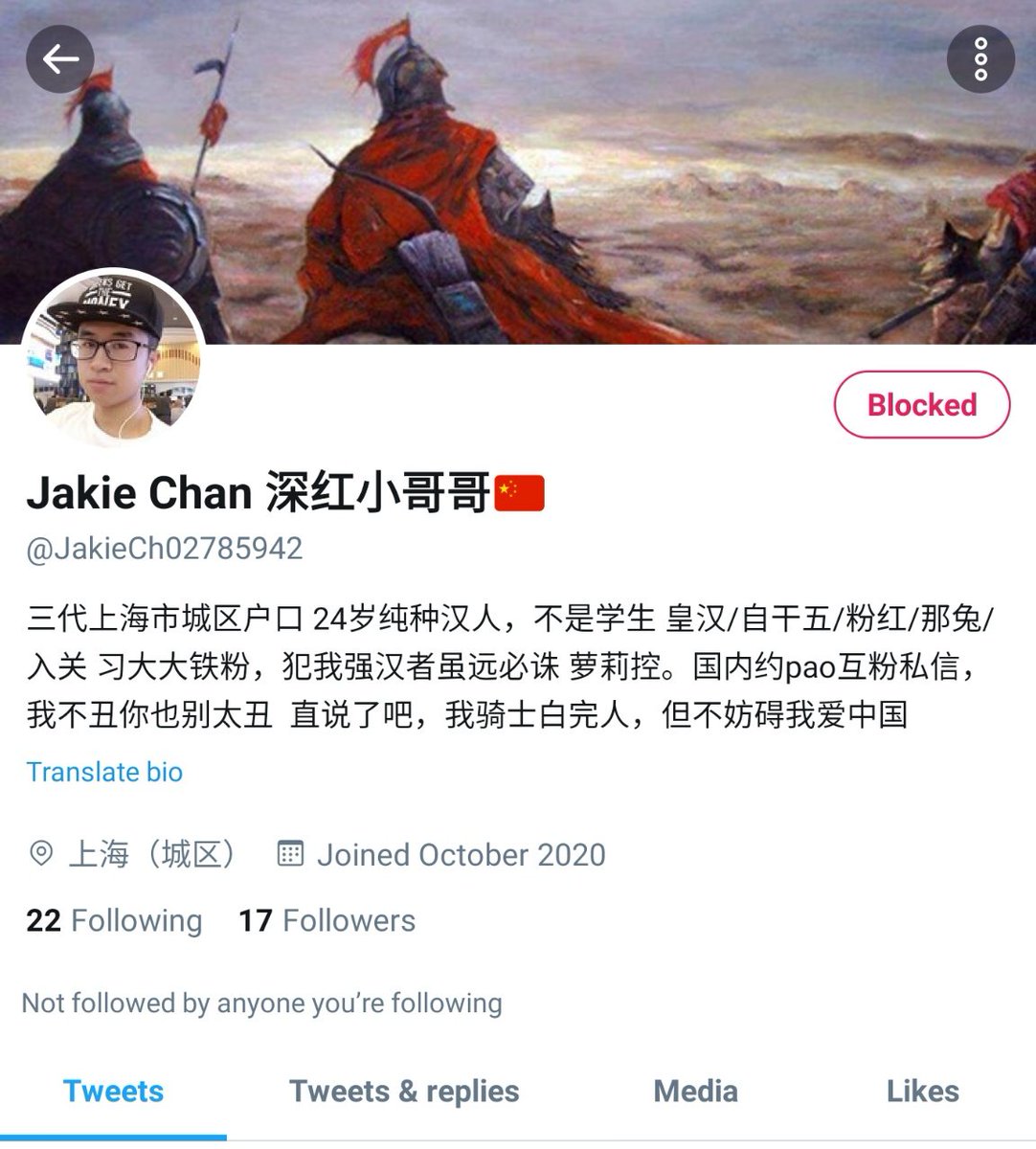The height and width of the screenshot is (1149, 1036).
Task: Click the Translate bio link
Action: [104, 772]
